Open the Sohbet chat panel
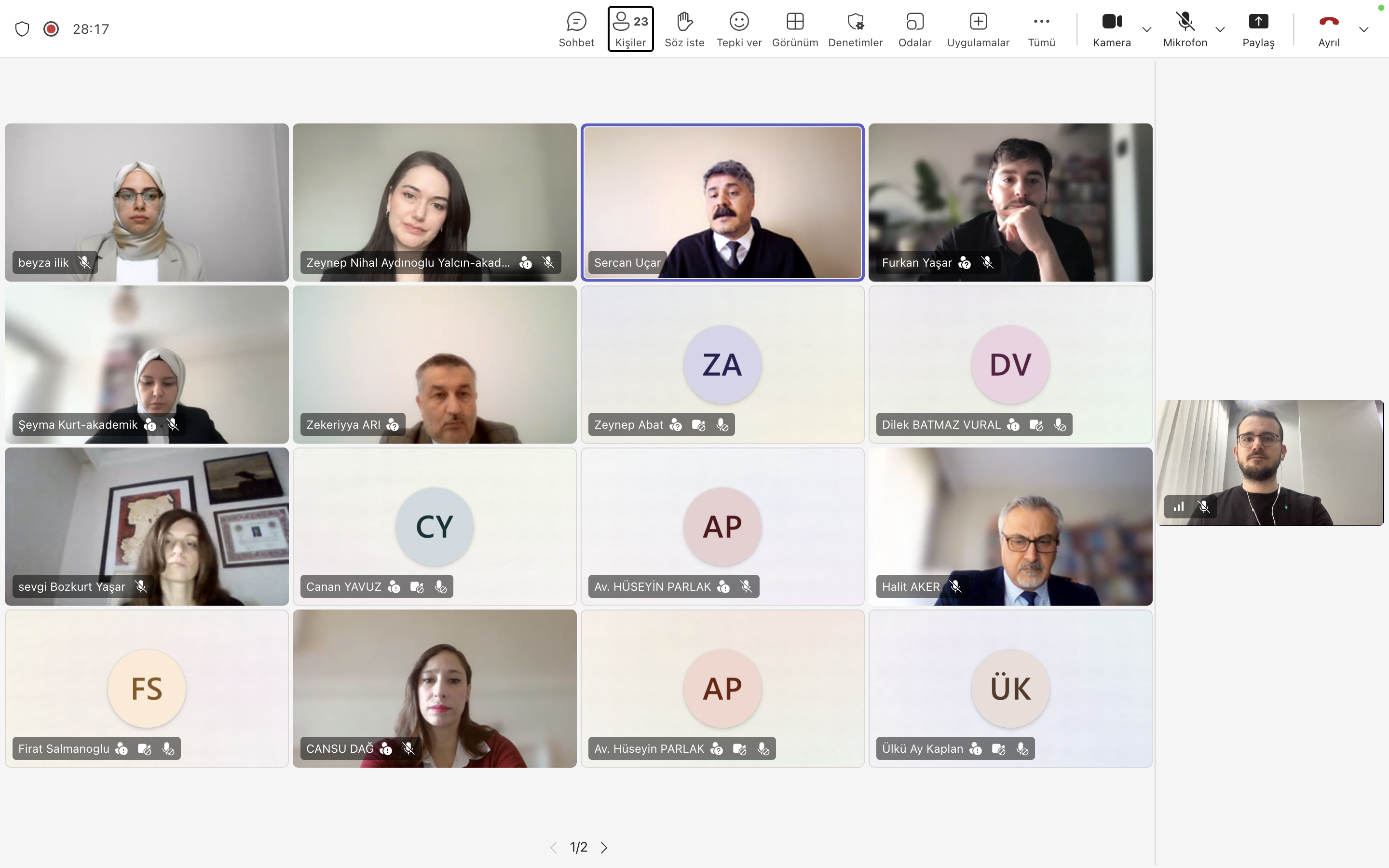Screen dimensions: 1389x868 [x=576, y=29]
